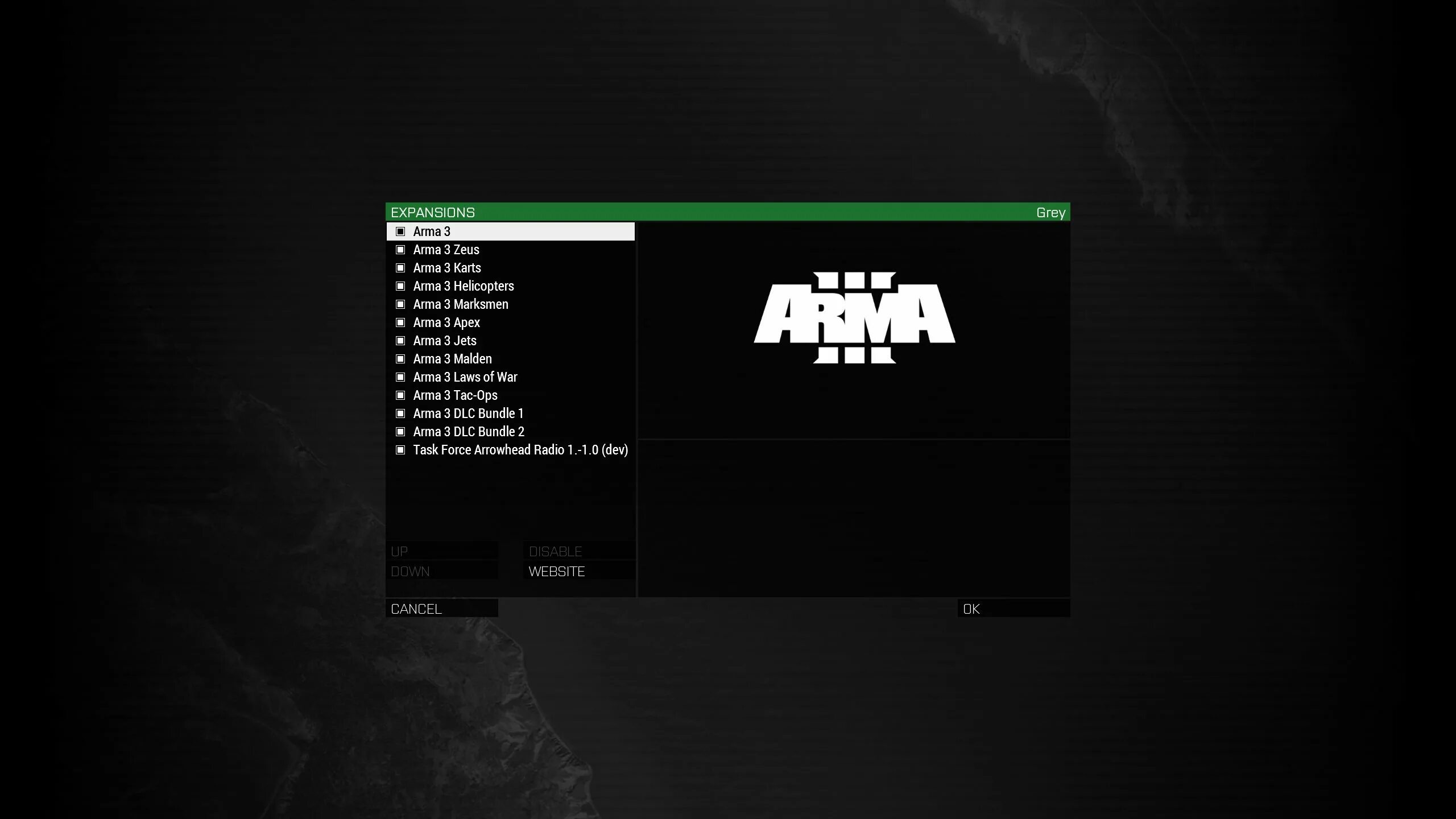Toggle the Arma 3 Karts checkbox
Image resolution: width=1456 pixels, height=819 pixels.
point(400,268)
